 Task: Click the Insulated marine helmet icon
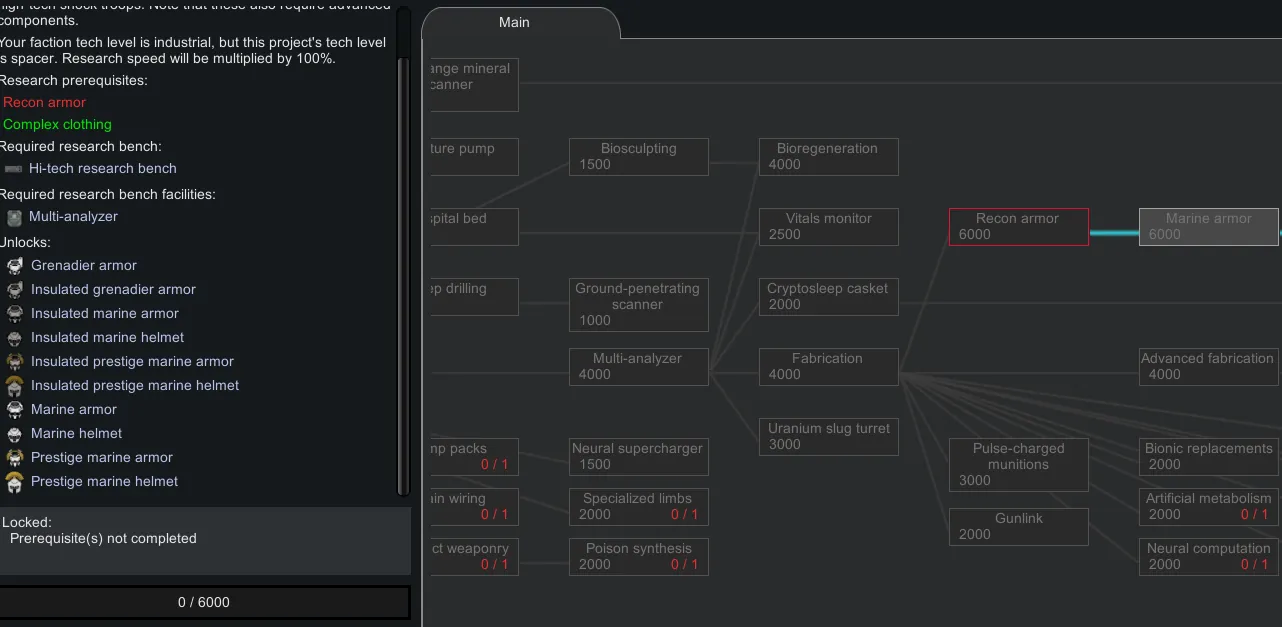tap(14, 338)
